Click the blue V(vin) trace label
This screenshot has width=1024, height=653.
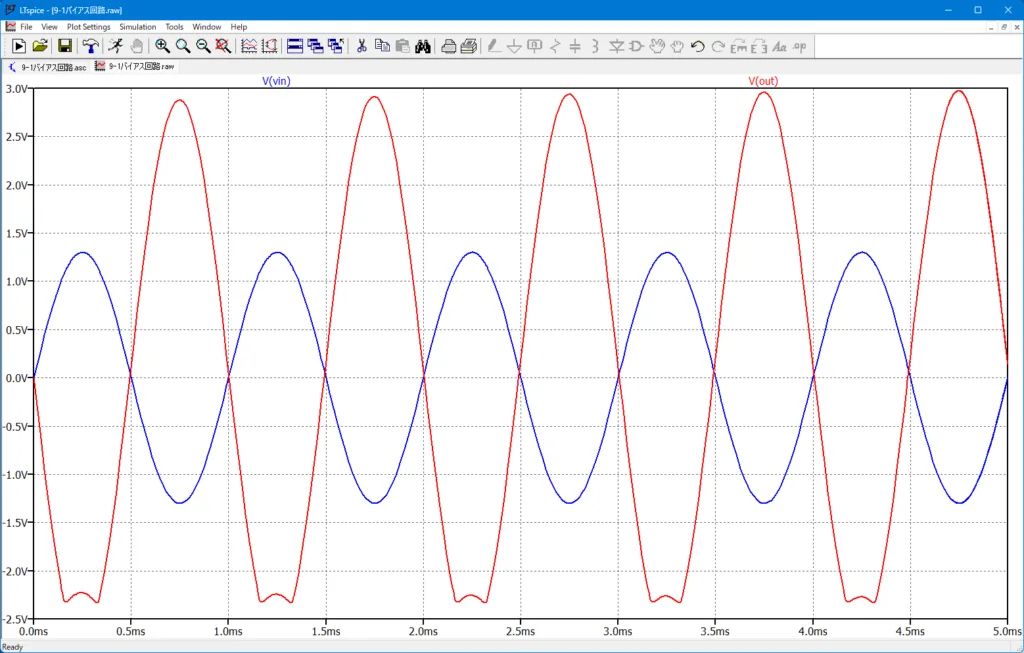pos(276,81)
